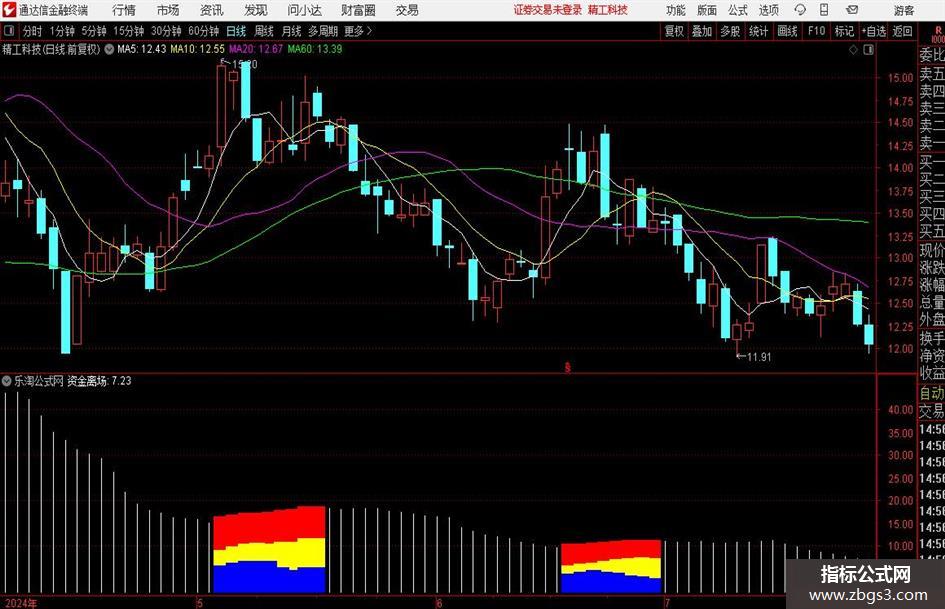Switch to the 5分钟 period tab

coord(94,31)
